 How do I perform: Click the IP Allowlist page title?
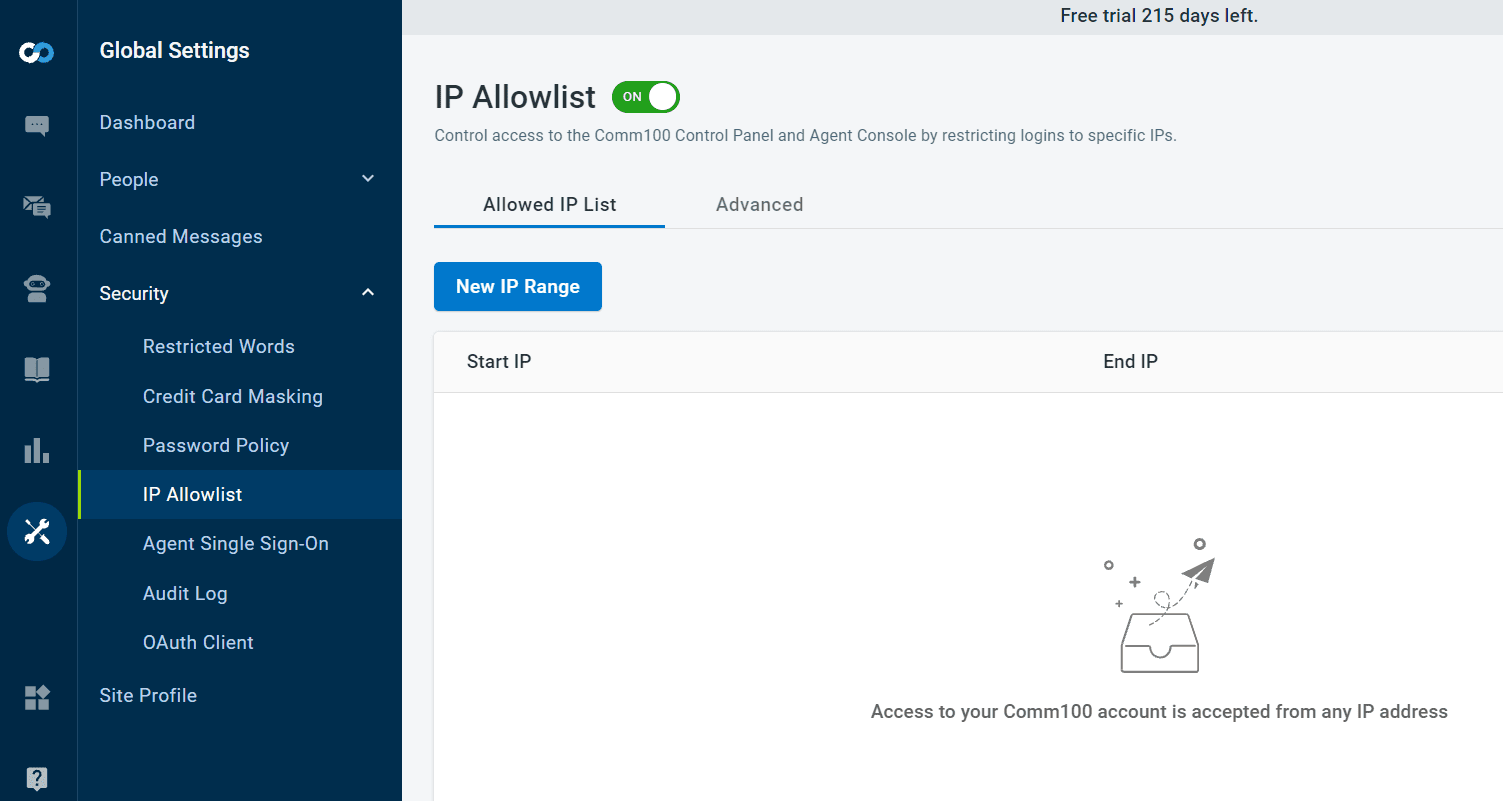click(515, 97)
